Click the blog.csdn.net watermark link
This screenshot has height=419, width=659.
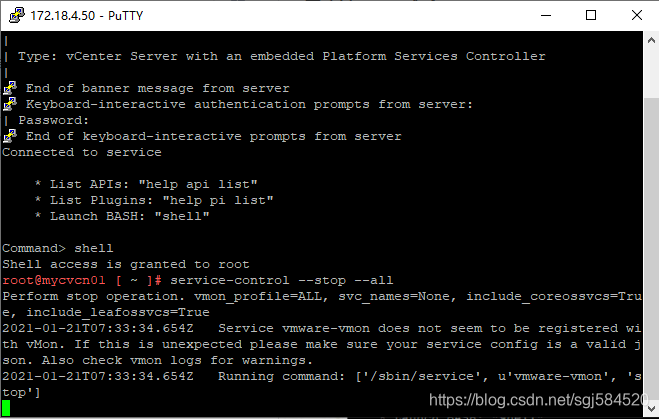tap(539, 400)
